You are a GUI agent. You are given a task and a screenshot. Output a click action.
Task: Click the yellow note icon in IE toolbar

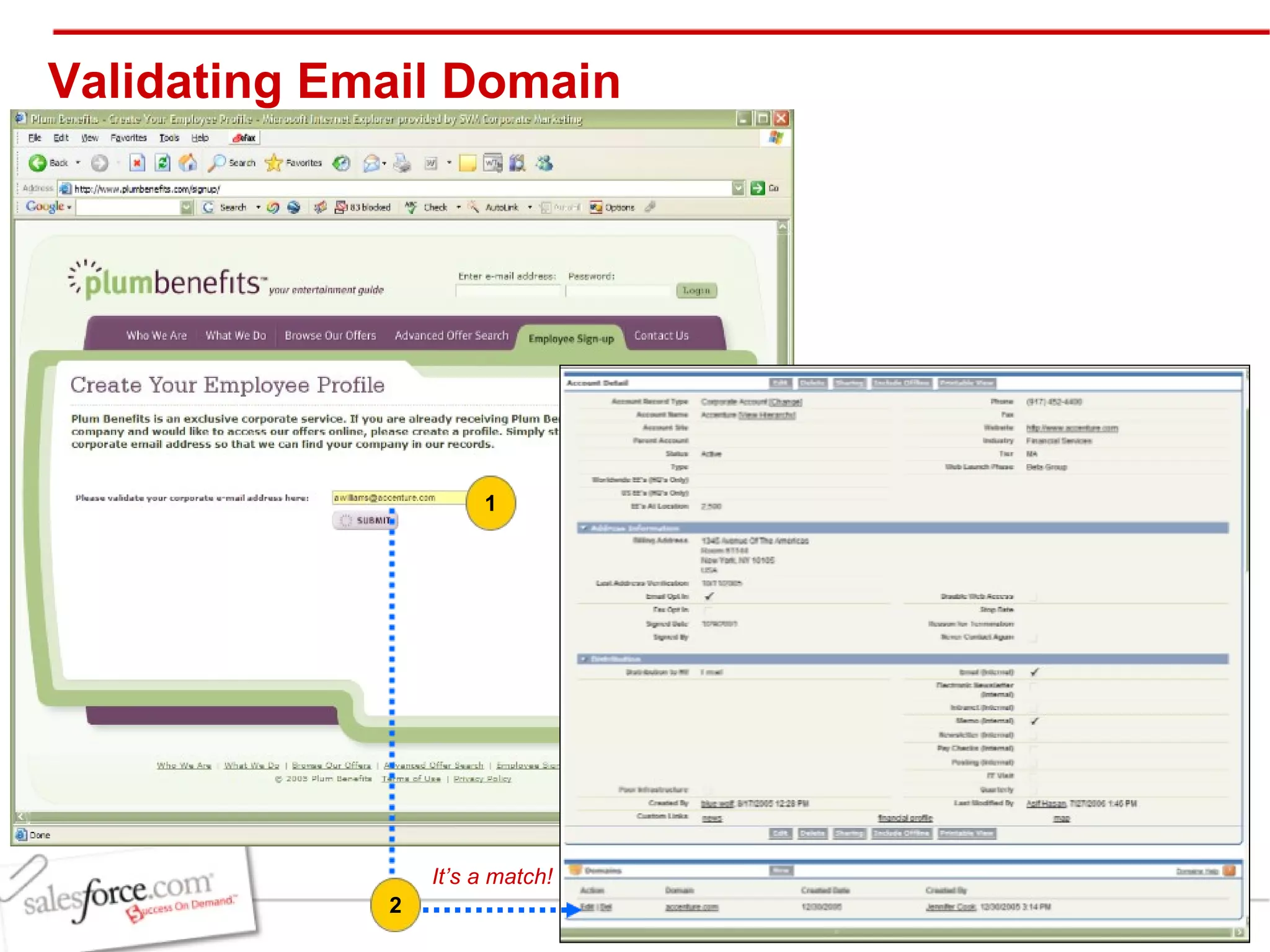pos(467,163)
